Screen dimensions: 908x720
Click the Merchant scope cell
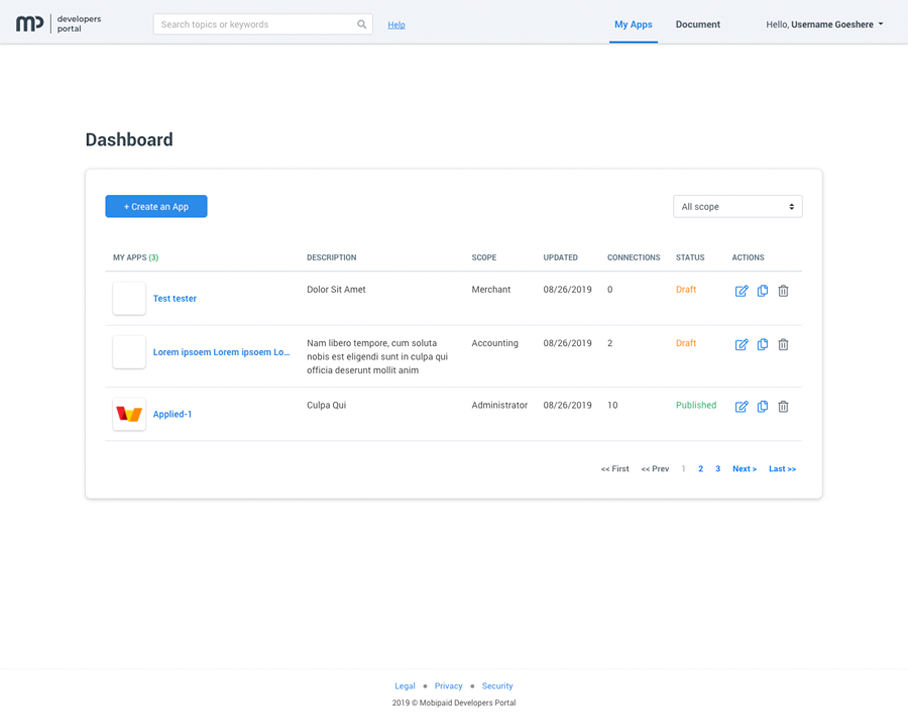point(491,290)
